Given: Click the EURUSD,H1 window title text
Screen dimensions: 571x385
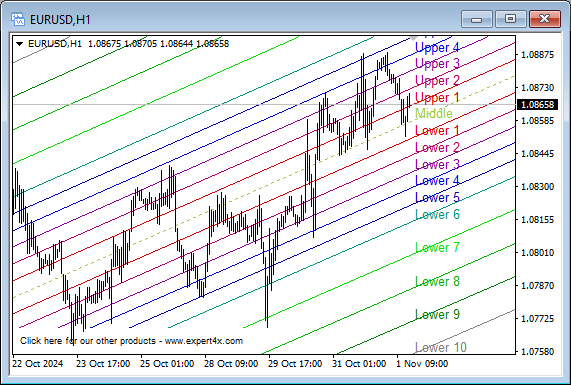Looking at the screenshot, I should (x=60, y=20).
